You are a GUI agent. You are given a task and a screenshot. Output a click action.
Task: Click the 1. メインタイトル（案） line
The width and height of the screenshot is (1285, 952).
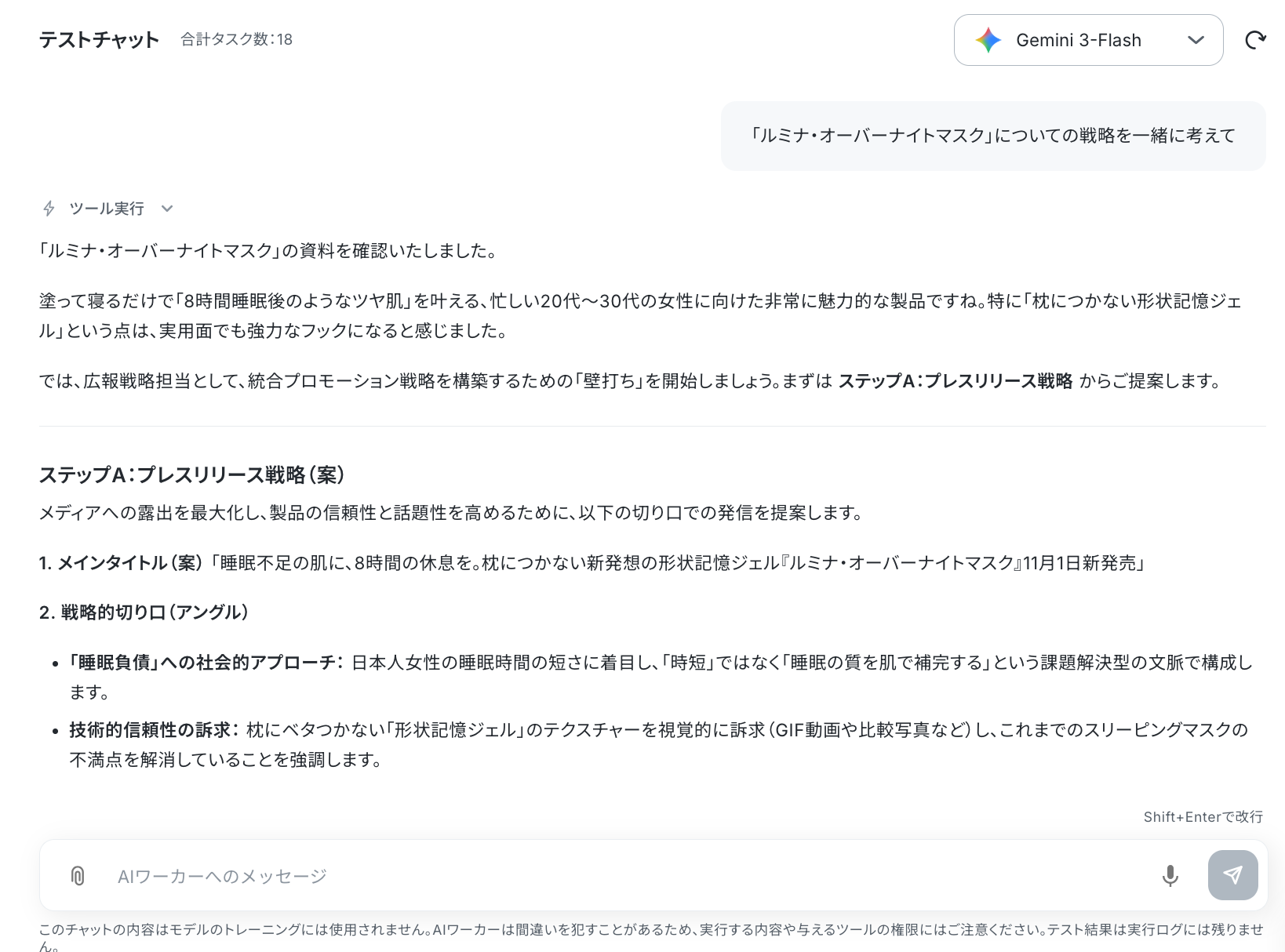(x=593, y=563)
